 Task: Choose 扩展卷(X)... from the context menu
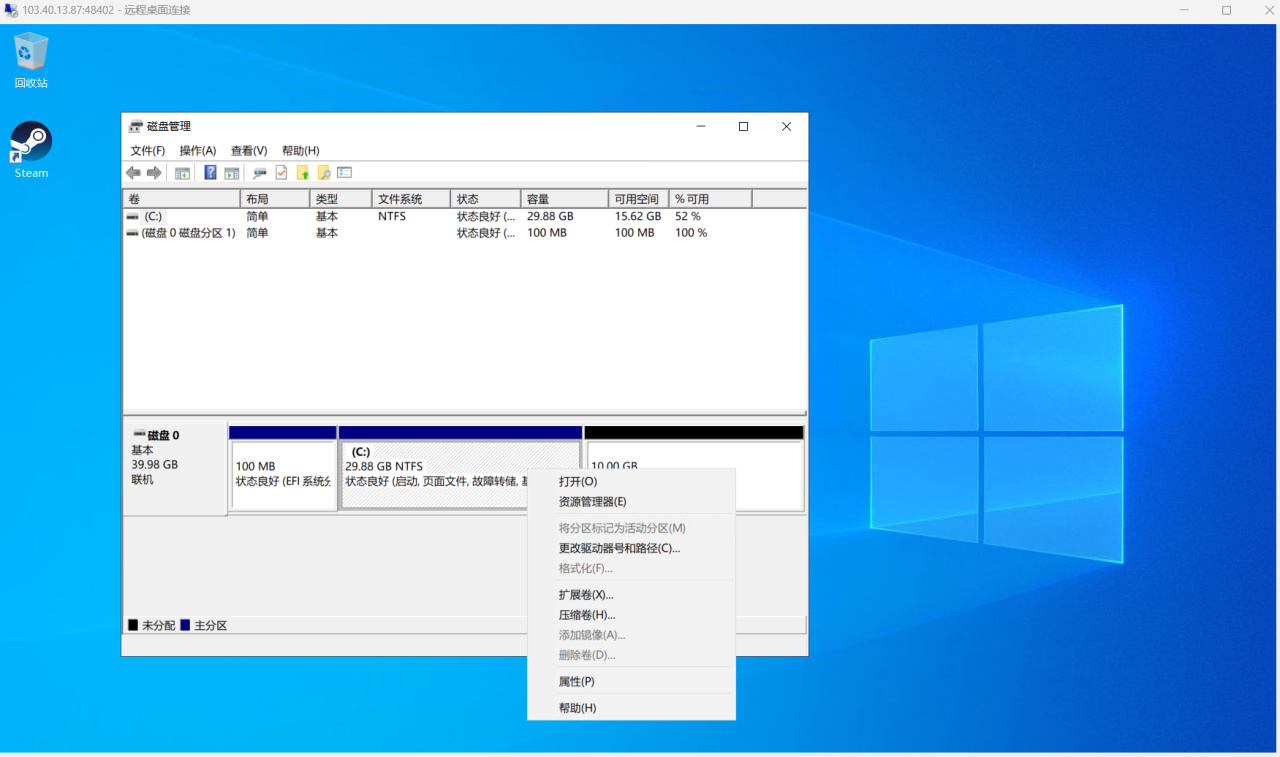[x=586, y=595]
